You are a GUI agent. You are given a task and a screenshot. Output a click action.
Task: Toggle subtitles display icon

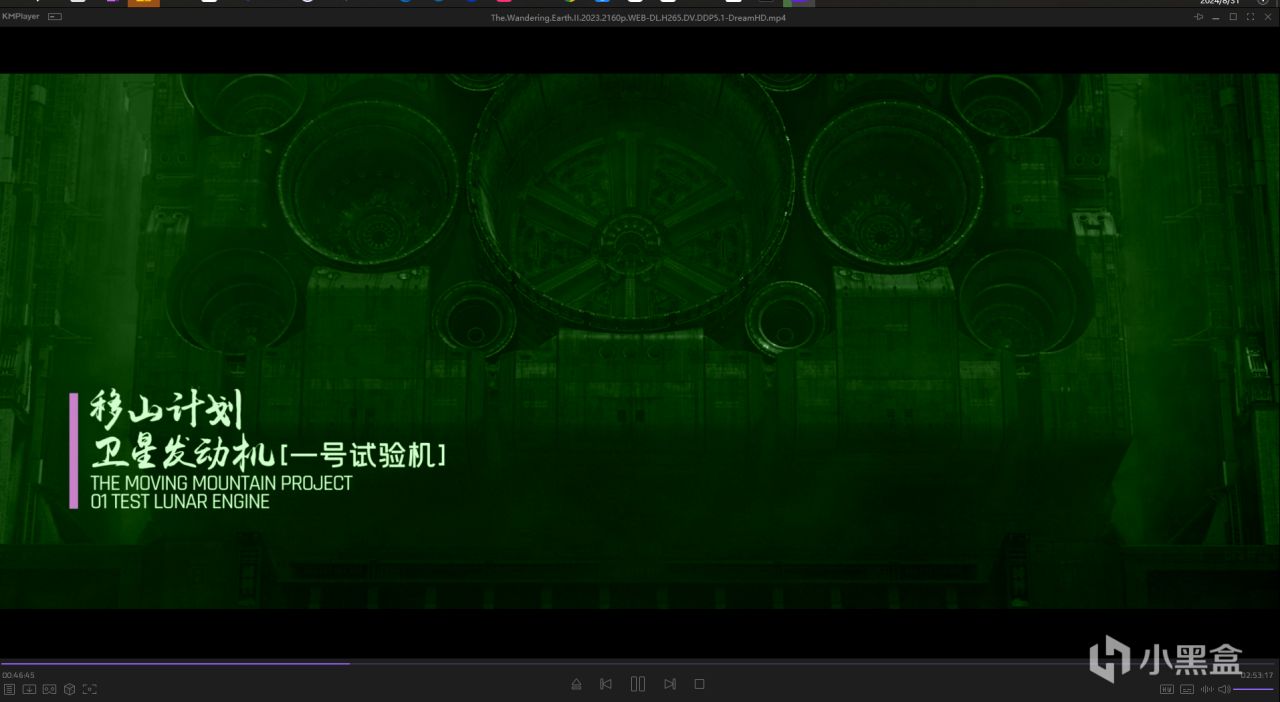pyautogui.click(x=1187, y=689)
